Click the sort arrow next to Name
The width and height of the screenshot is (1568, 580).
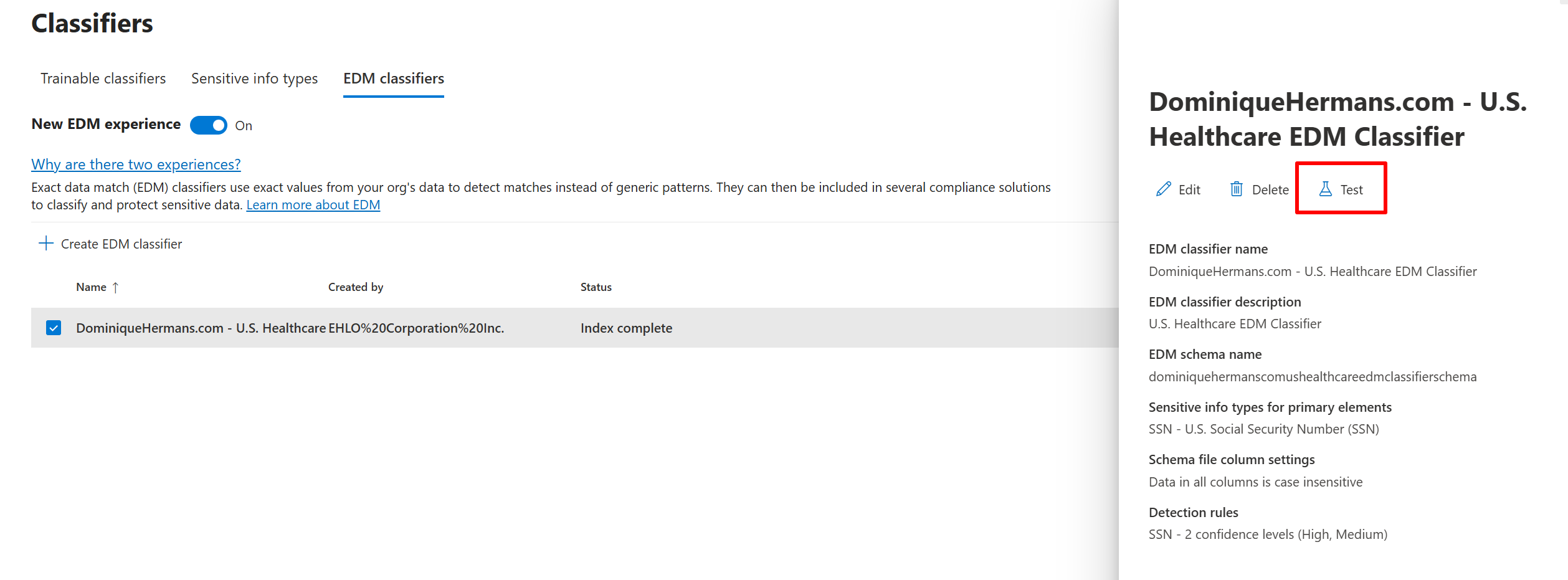tap(116, 287)
